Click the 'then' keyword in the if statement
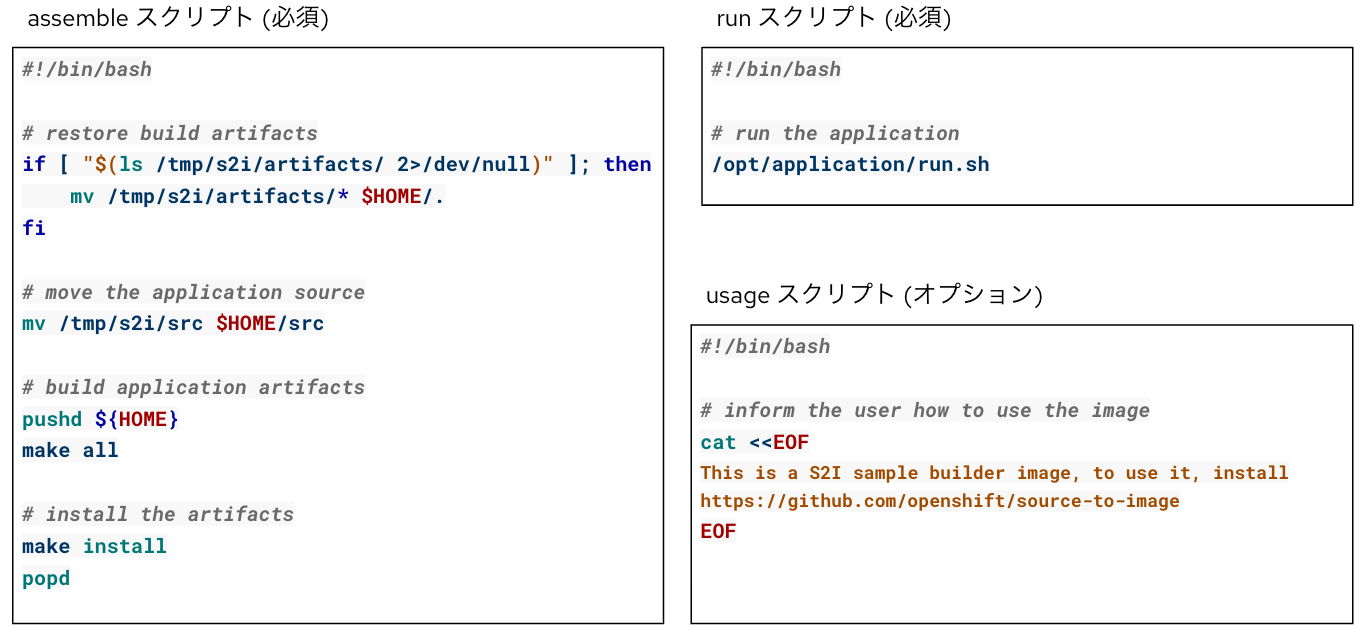Screen dimensions: 1364x632 (x=628, y=164)
